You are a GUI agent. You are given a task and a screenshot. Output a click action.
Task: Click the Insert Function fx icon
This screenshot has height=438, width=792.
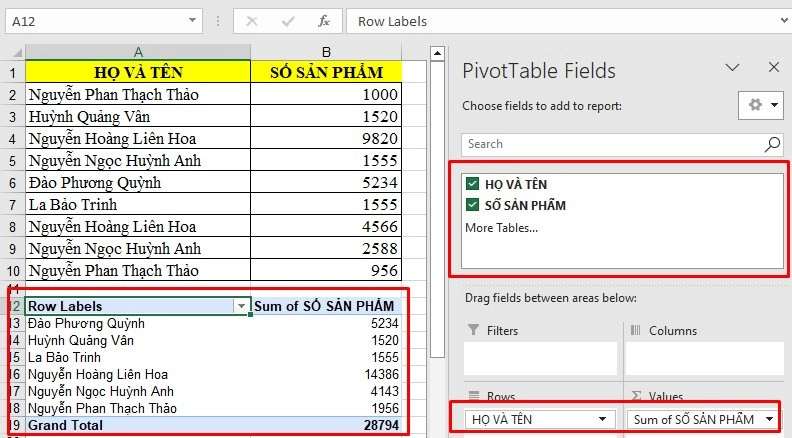[x=323, y=21]
